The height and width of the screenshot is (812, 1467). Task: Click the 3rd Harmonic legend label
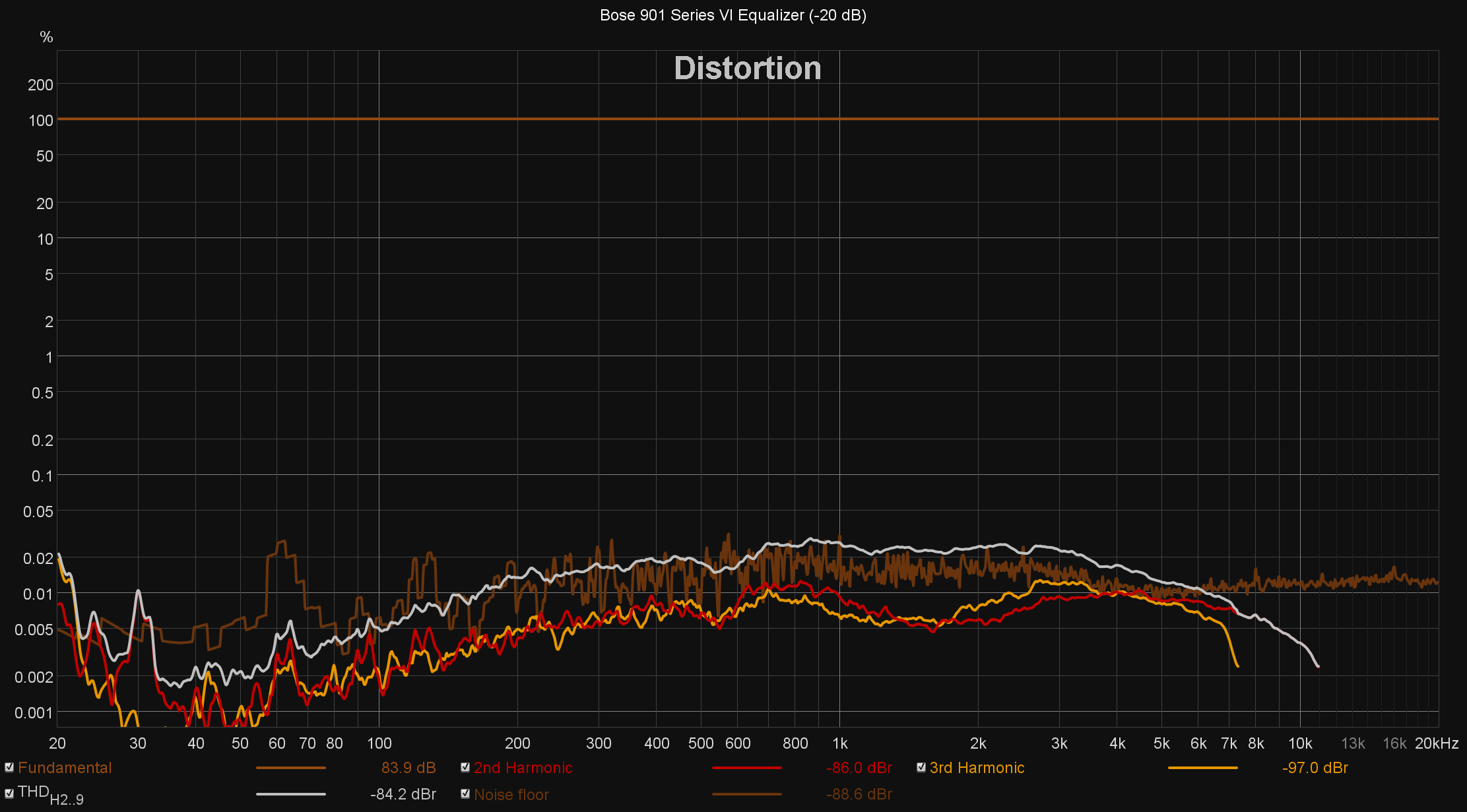pyautogui.click(x=977, y=768)
